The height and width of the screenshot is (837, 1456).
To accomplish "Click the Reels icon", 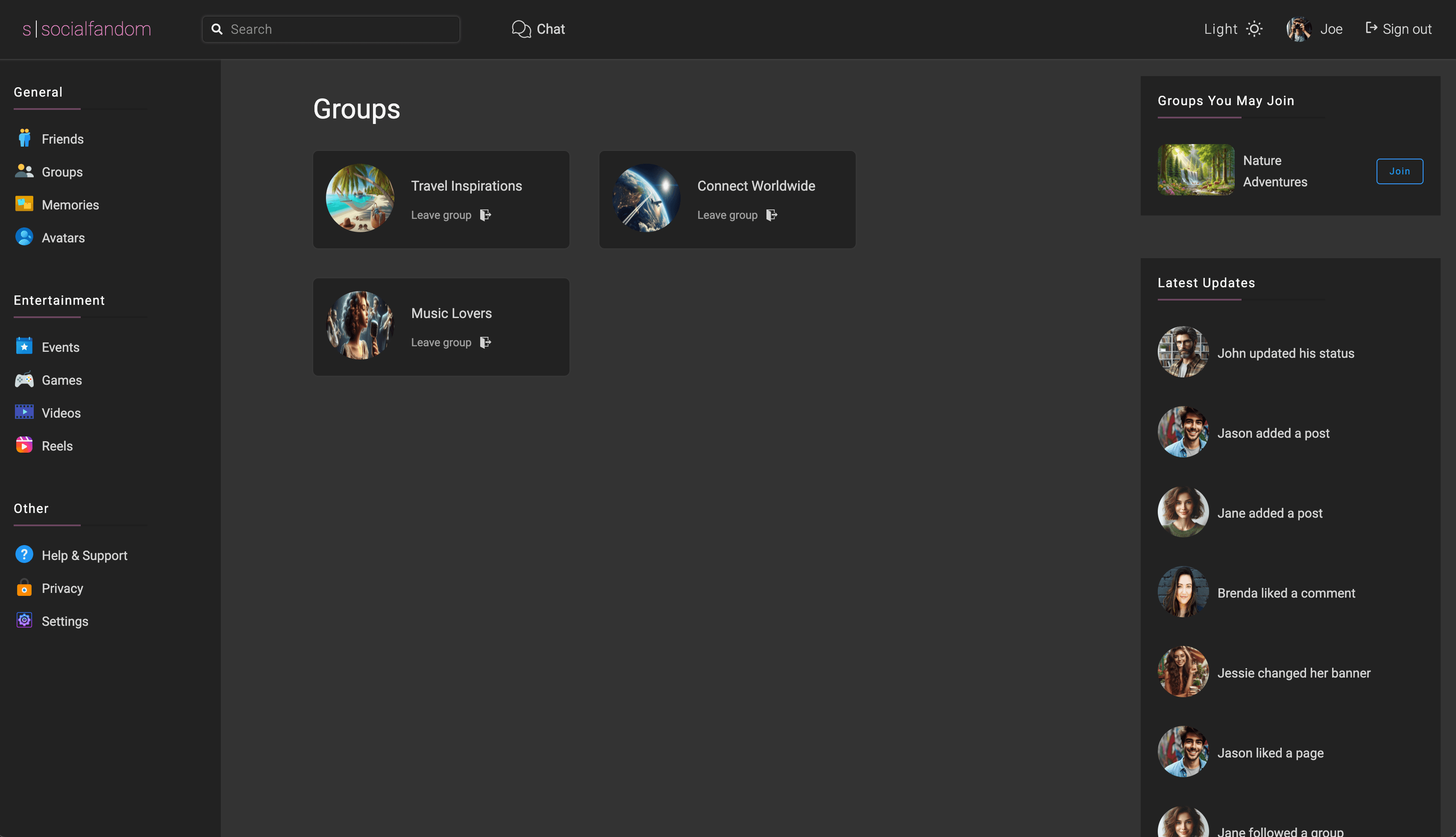I will 24,445.
